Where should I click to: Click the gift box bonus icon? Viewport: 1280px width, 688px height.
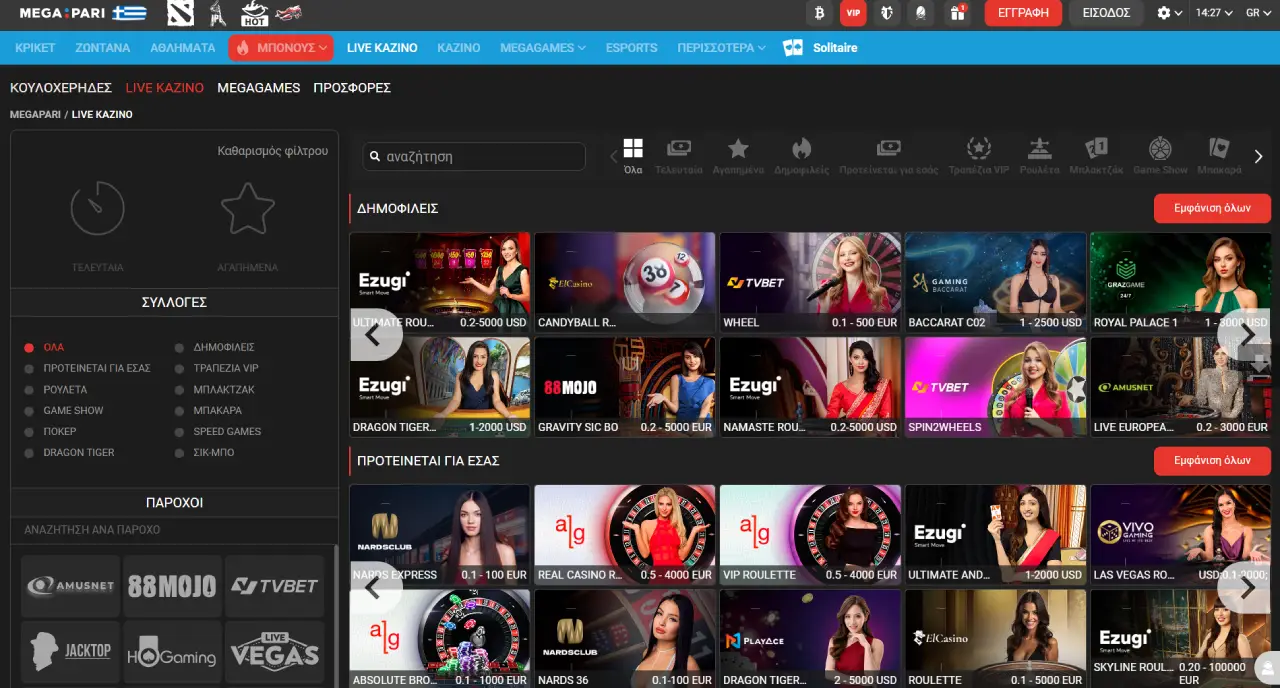point(957,13)
